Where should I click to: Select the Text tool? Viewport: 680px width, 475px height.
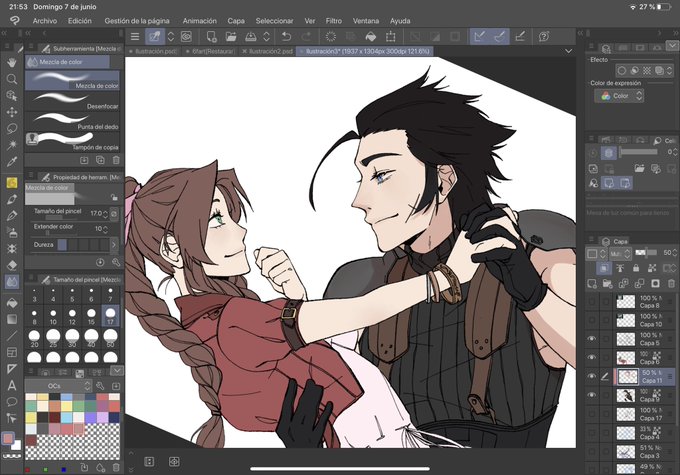tap(12, 385)
